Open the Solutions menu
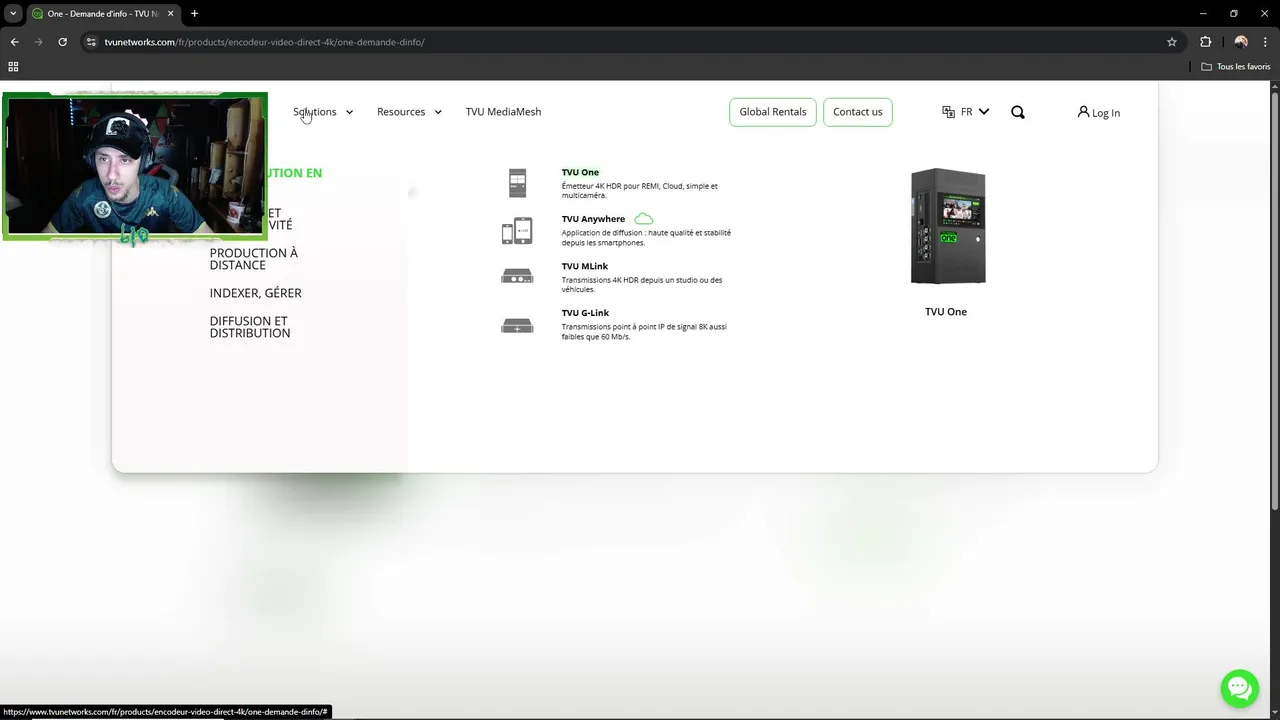1280x720 pixels. (x=315, y=112)
